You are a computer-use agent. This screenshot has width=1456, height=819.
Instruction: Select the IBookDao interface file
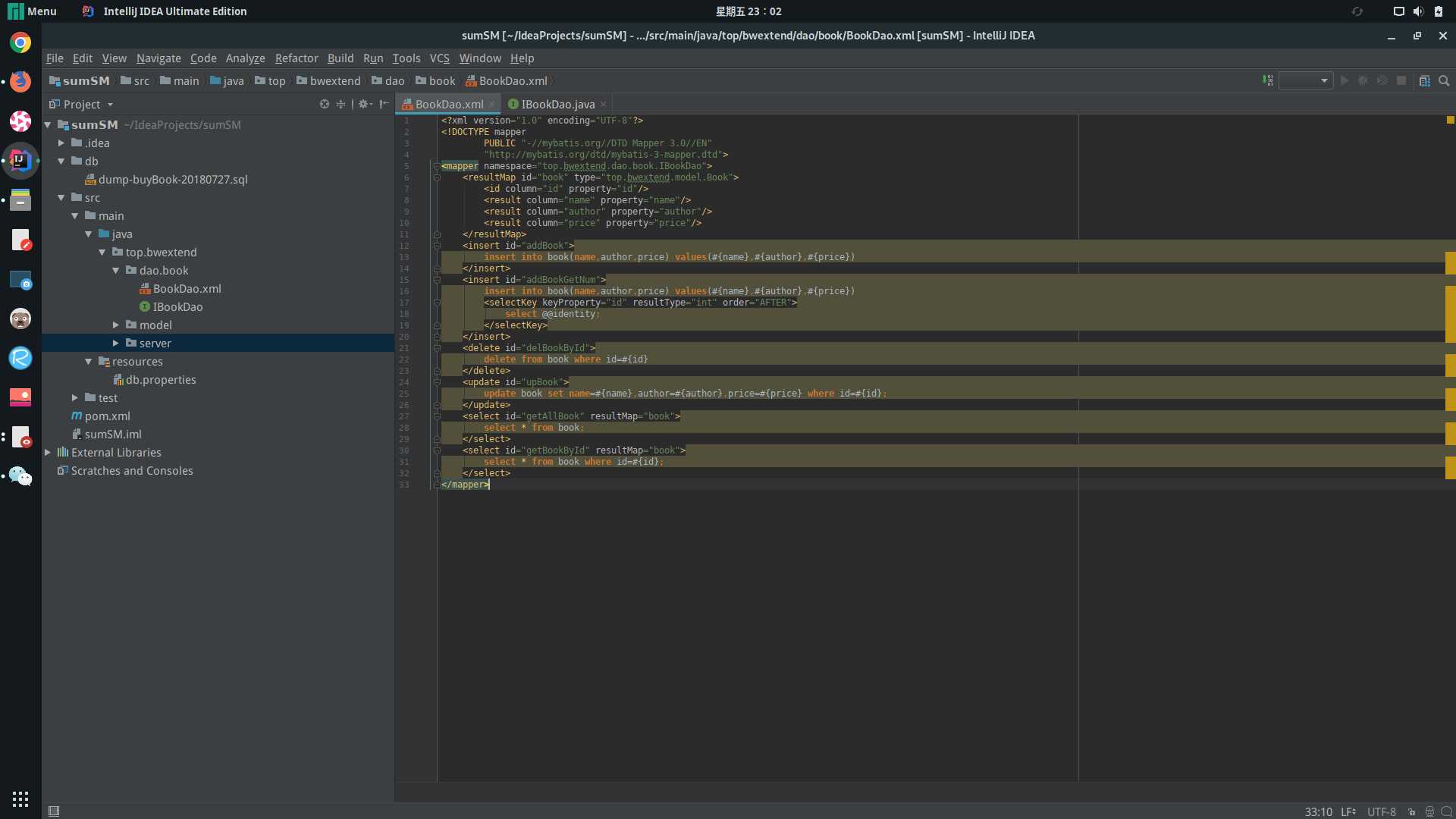tap(180, 306)
